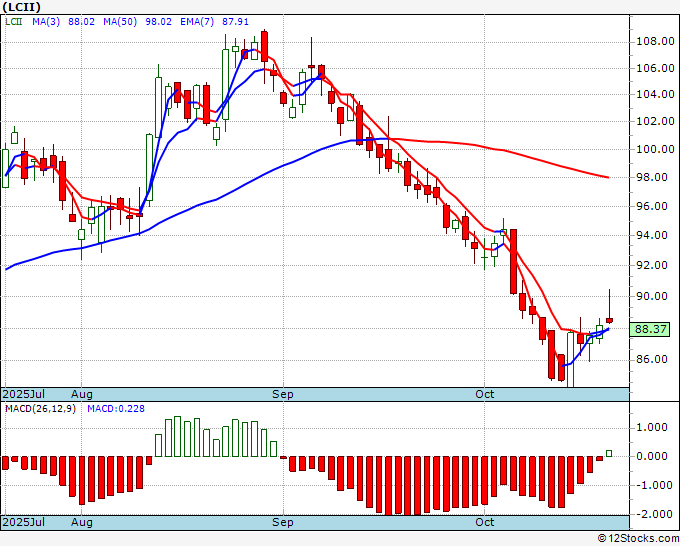
Task: Click the 2025Jul label on MACD timeline
Action: point(24,522)
